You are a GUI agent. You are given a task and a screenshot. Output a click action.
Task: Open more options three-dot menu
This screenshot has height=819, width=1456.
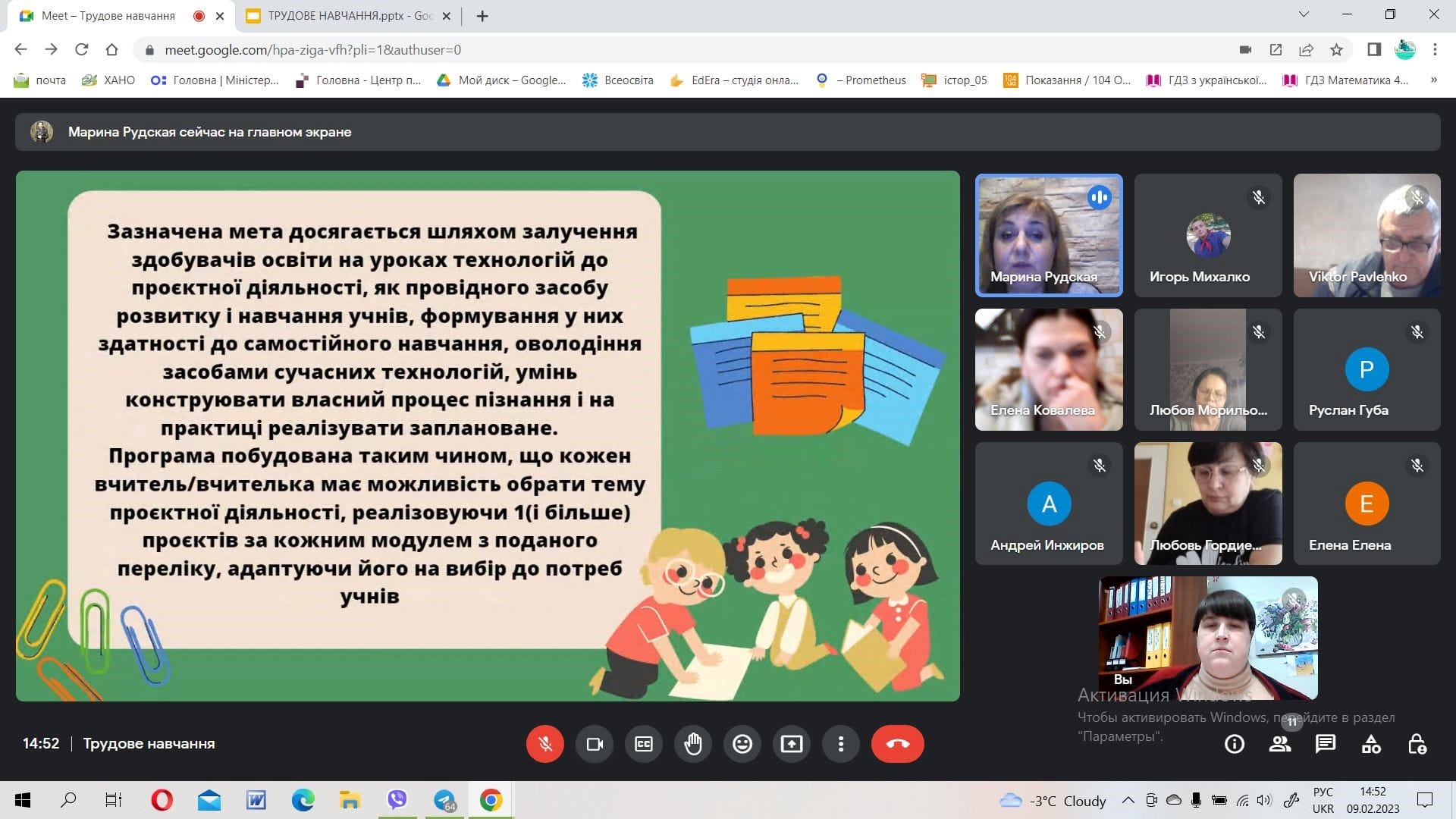tap(841, 744)
